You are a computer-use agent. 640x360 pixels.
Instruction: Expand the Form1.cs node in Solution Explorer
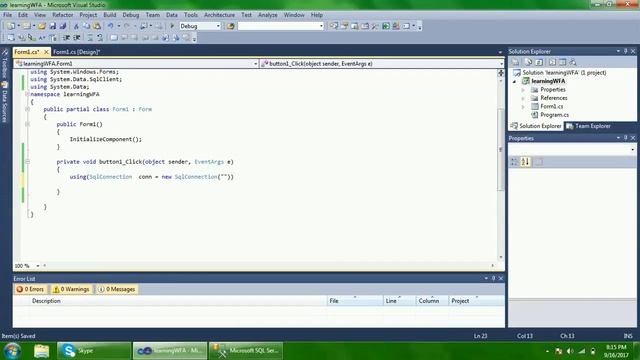click(x=523, y=107)
